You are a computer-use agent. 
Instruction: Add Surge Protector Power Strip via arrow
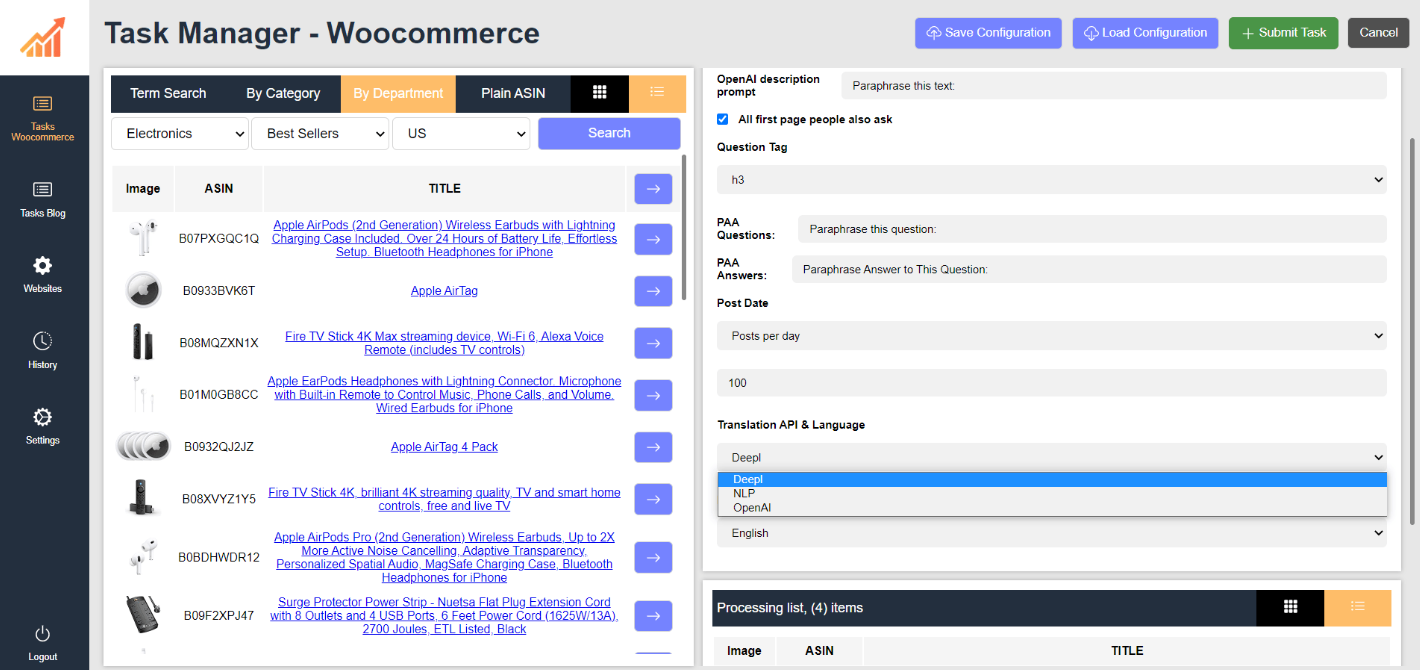tap(653, 616)
